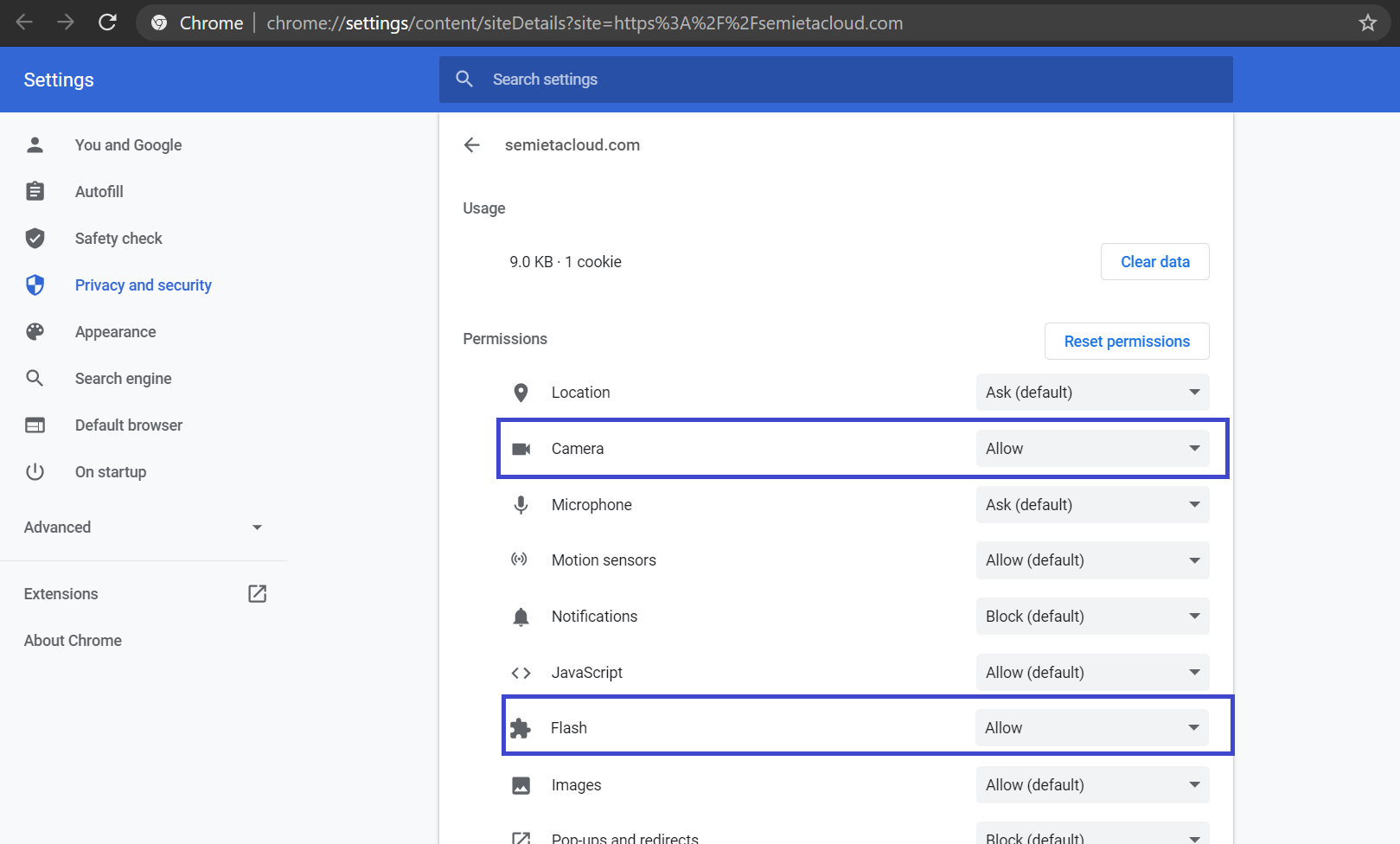Open the Motion sensors permission dropdown
This screenshot has height=844, width=1400.
pos(1092,560)
